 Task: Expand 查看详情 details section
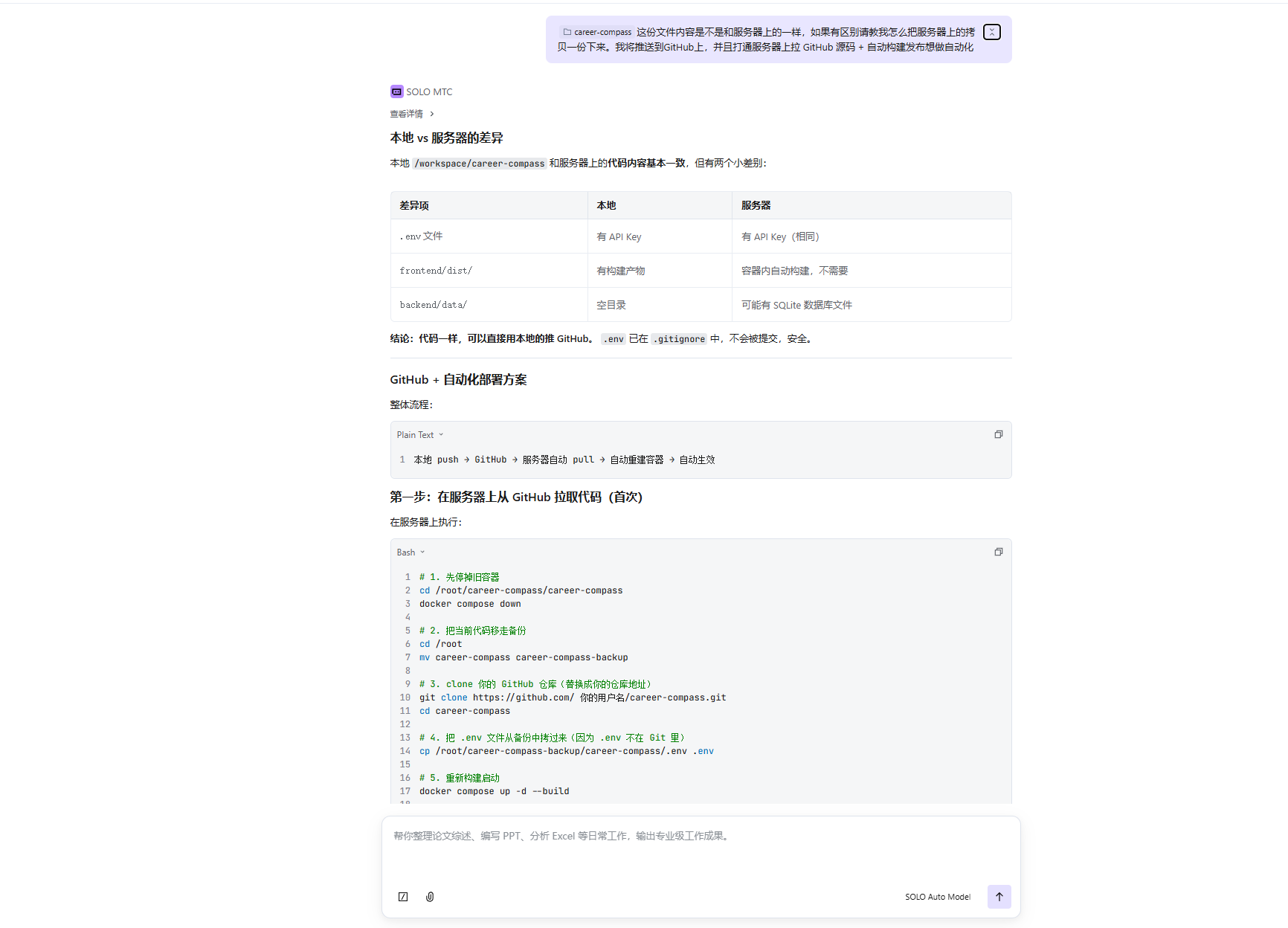[411, 114]
